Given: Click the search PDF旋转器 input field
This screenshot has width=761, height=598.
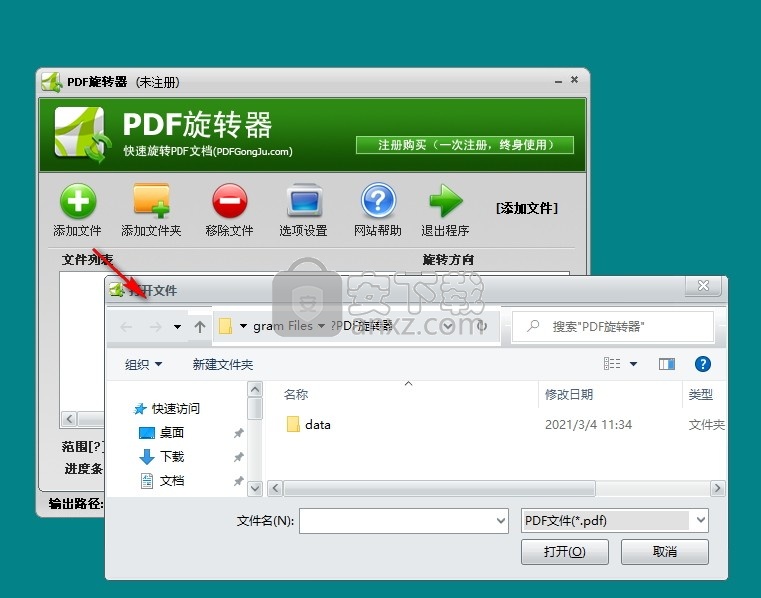Looking at the screenshot, I should (612, 327).
